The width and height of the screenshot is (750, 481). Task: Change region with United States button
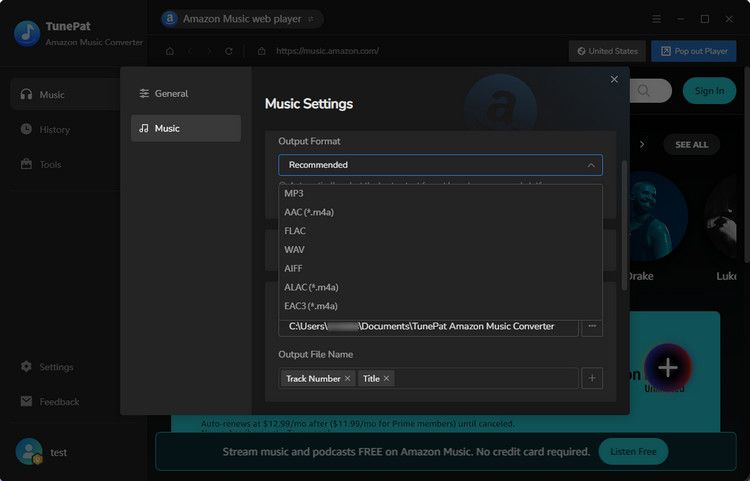[607, 51]
